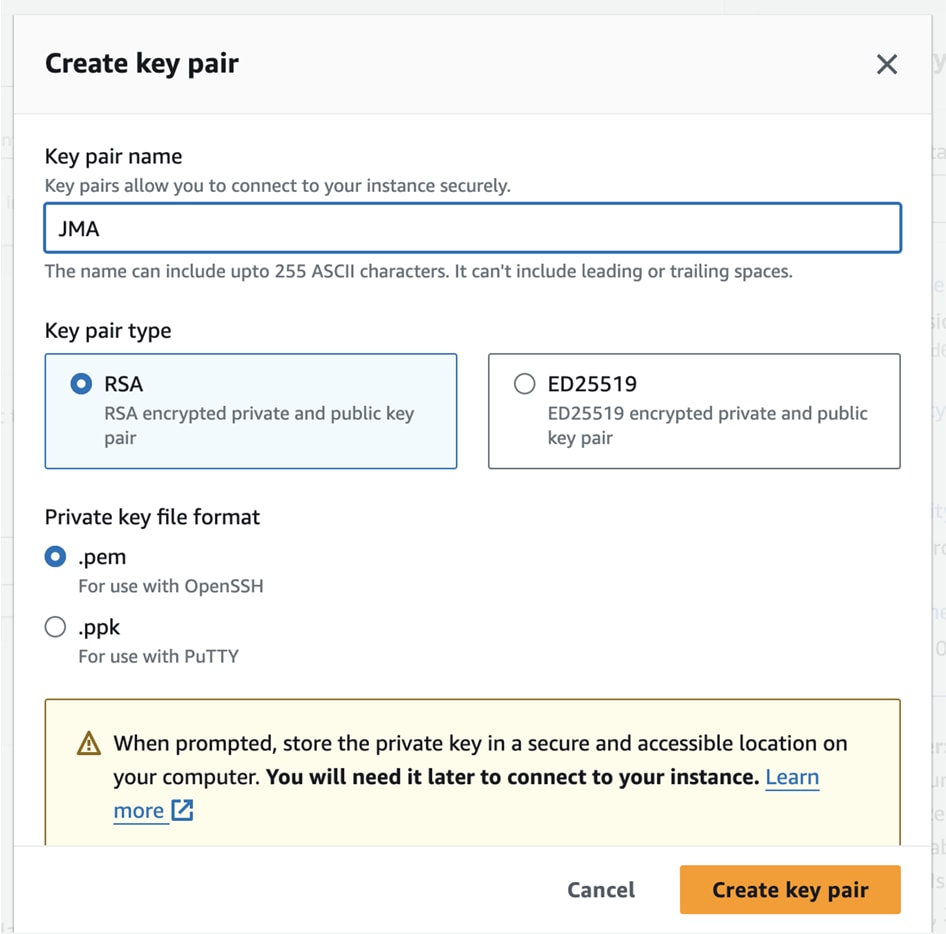The width and height of the screenshot is (946, 934).
Task: Click the RSA encrypted key pair description text
Action: (259, 425)
